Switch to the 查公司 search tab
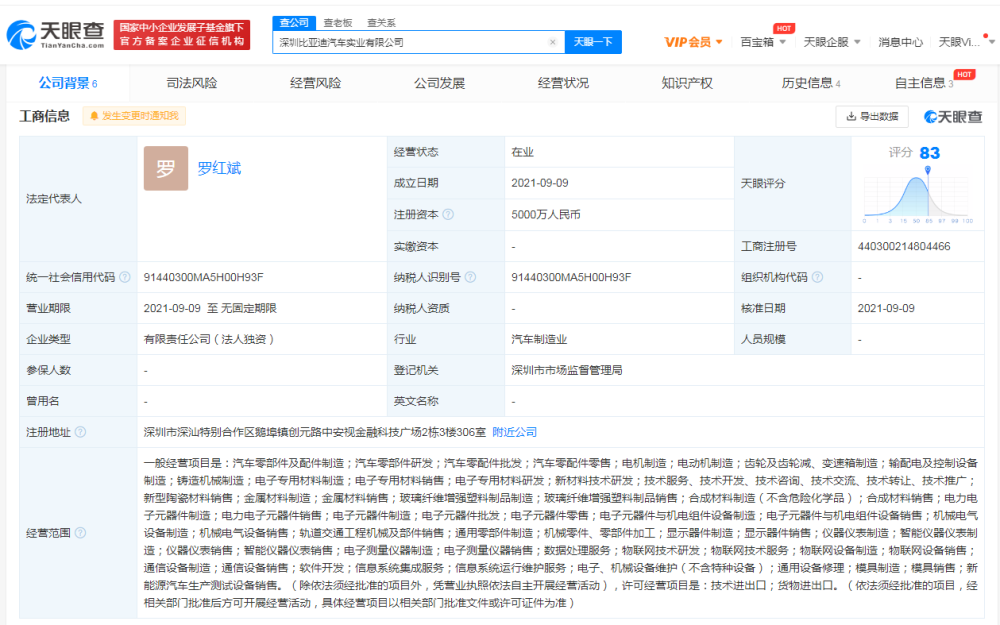1000x625 pixels. click(x=294, y=22)
